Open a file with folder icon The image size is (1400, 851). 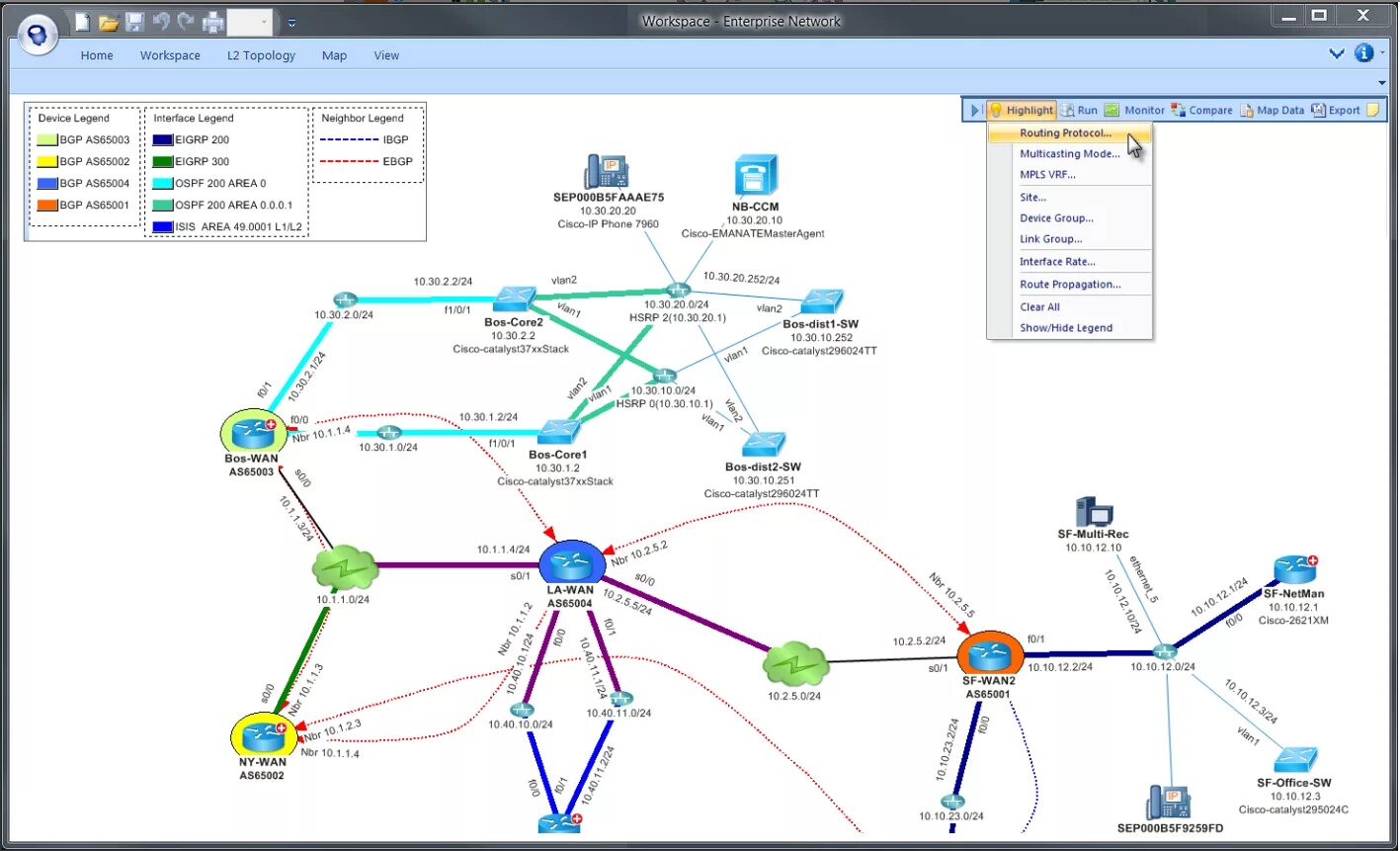[109, 21]
